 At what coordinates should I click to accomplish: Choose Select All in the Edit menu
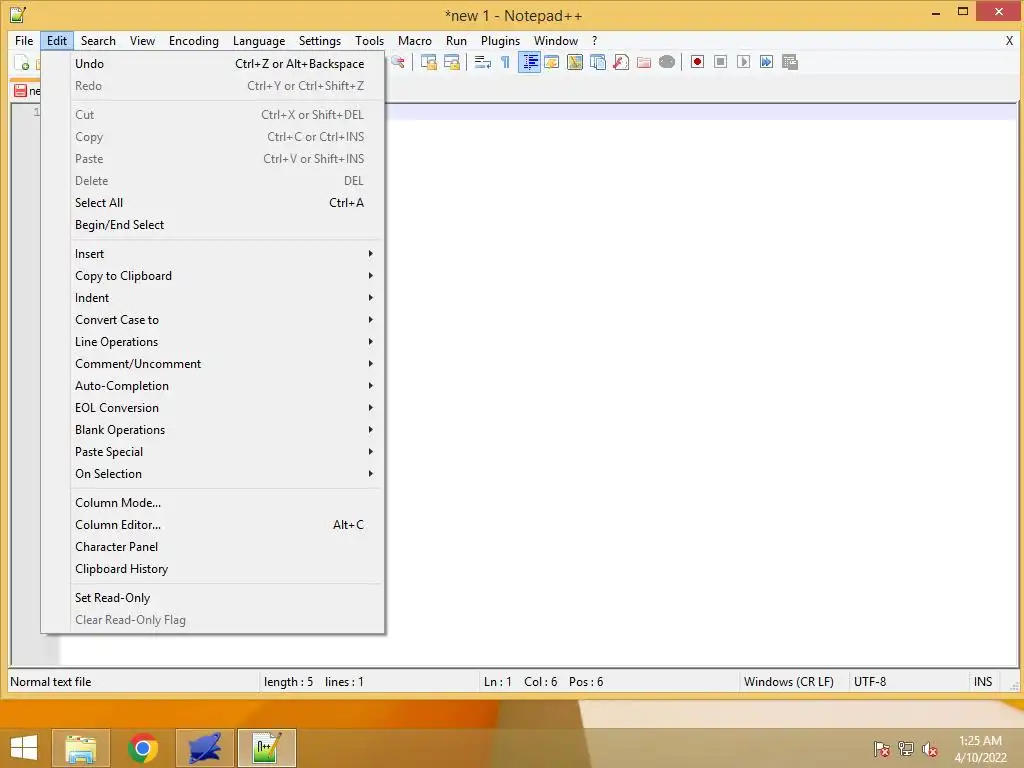[226, 203]
